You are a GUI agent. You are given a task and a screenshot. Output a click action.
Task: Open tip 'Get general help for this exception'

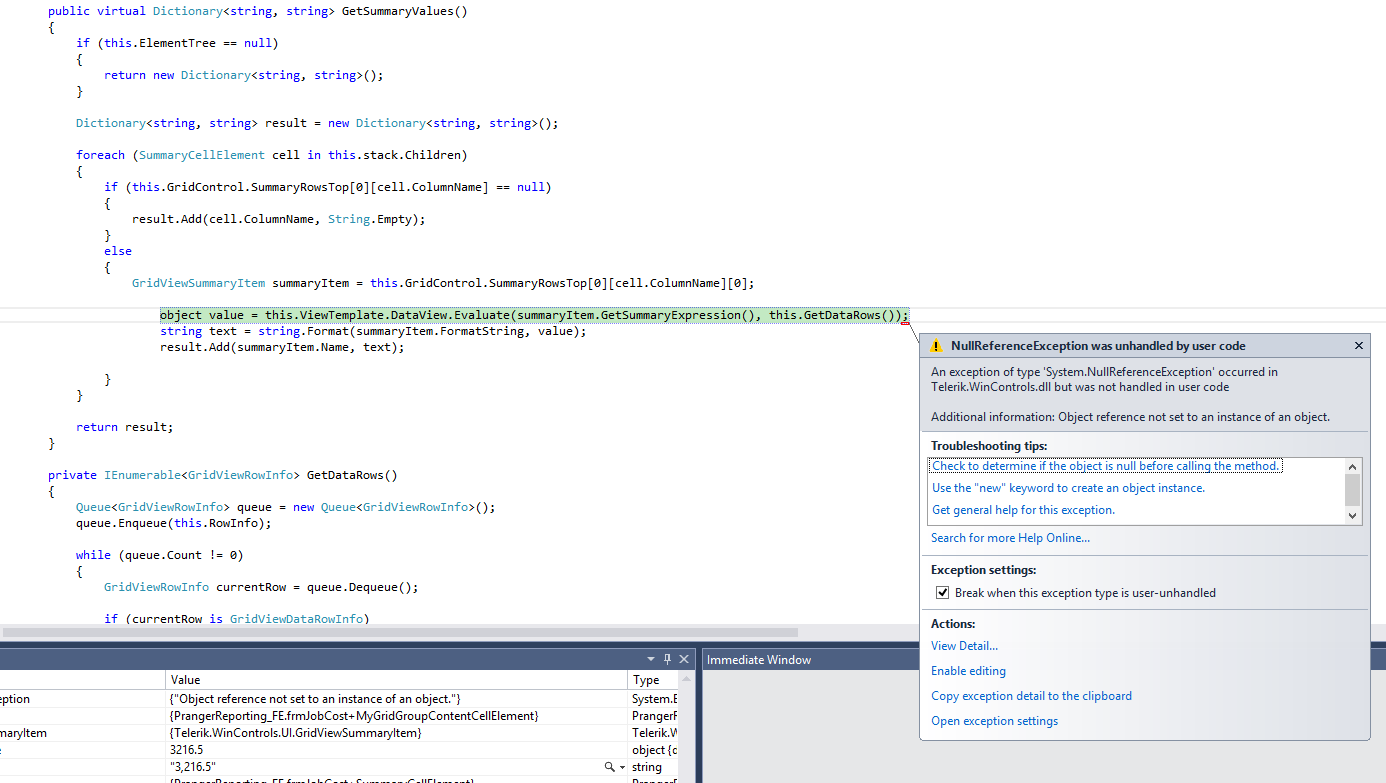click(x=1023, y=510)
